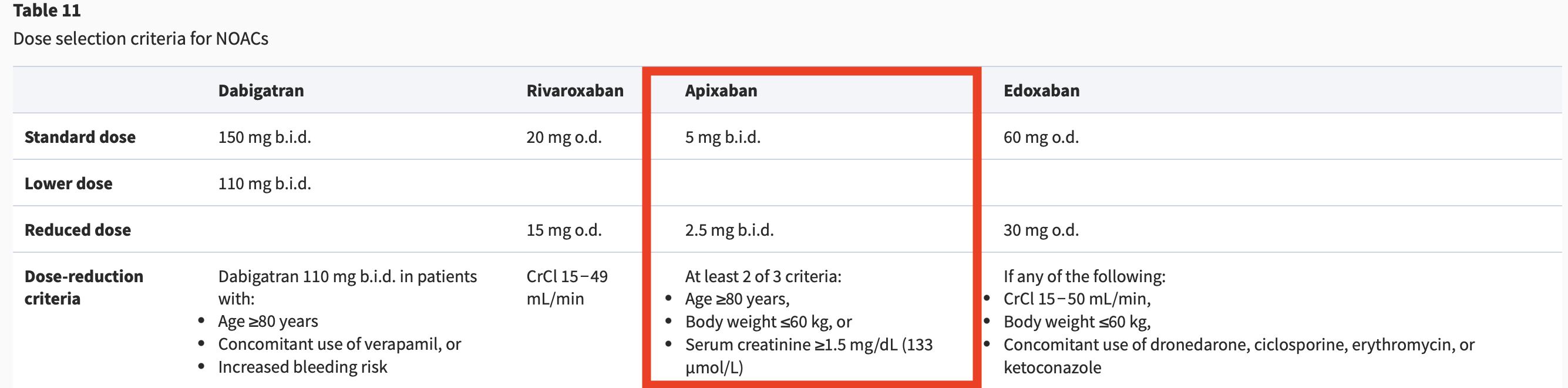Click the Dabigatran column header
Screen dimensions: 1568x388
[261, 91]
